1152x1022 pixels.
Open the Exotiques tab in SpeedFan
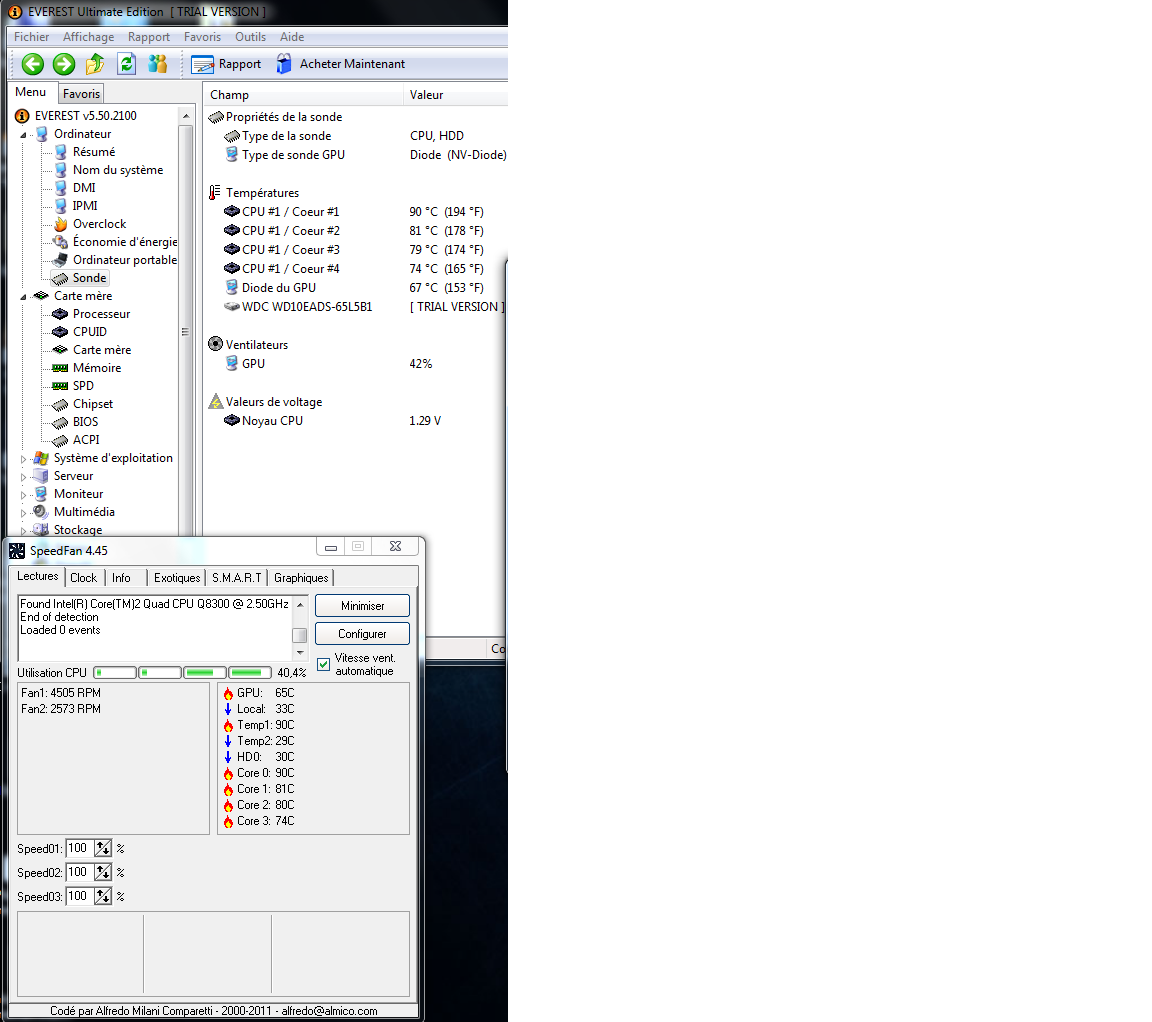(177, 577)
